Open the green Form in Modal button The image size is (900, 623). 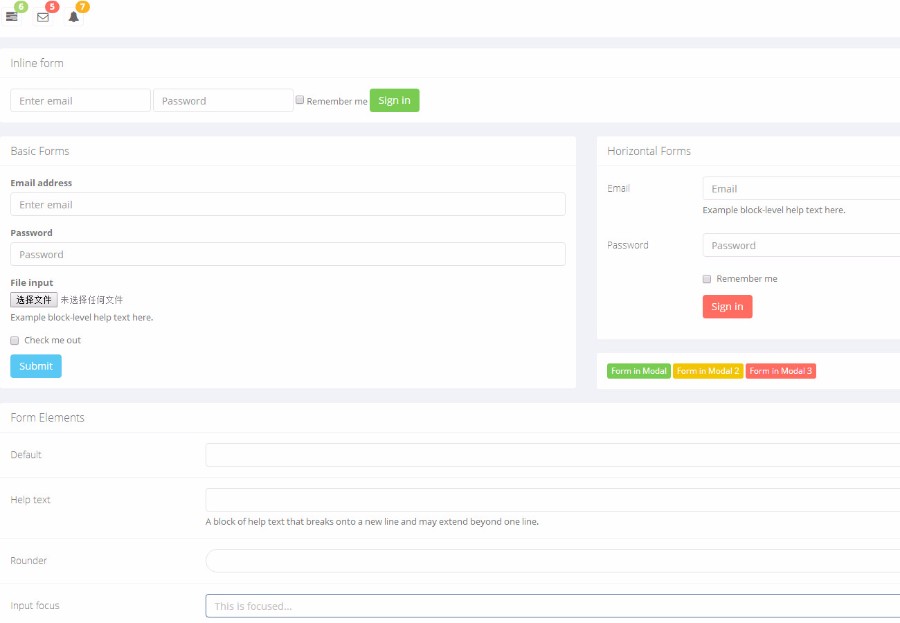click(x=639, y=371)
